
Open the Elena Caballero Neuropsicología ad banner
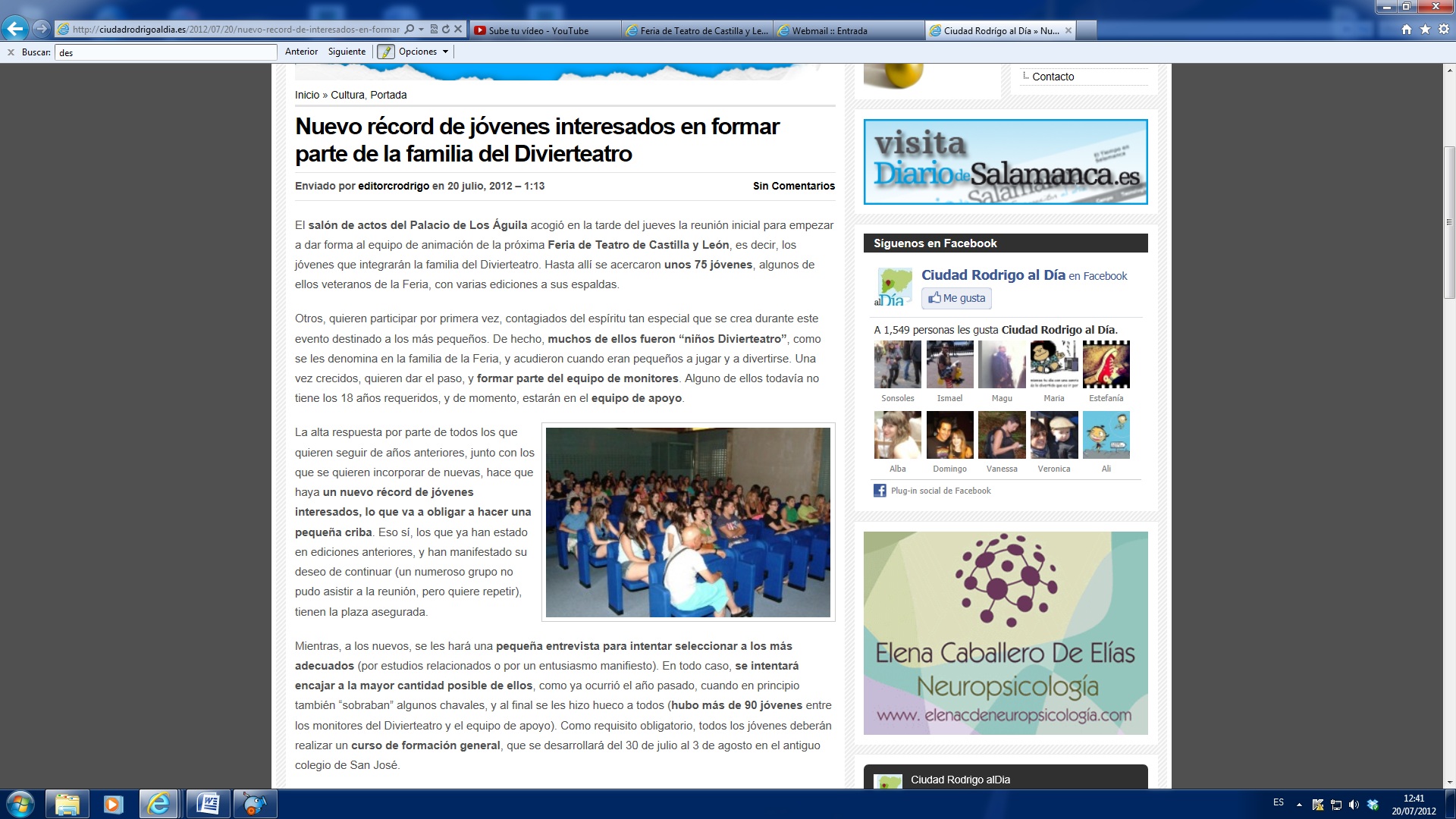point(1006,633)
